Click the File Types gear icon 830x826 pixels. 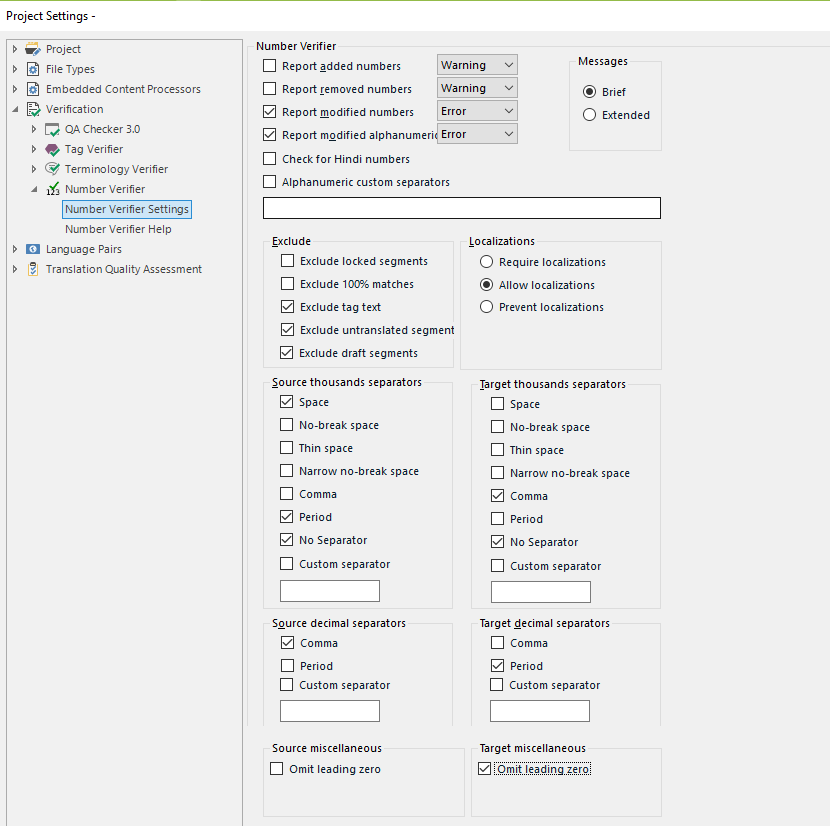click(33, 69)
